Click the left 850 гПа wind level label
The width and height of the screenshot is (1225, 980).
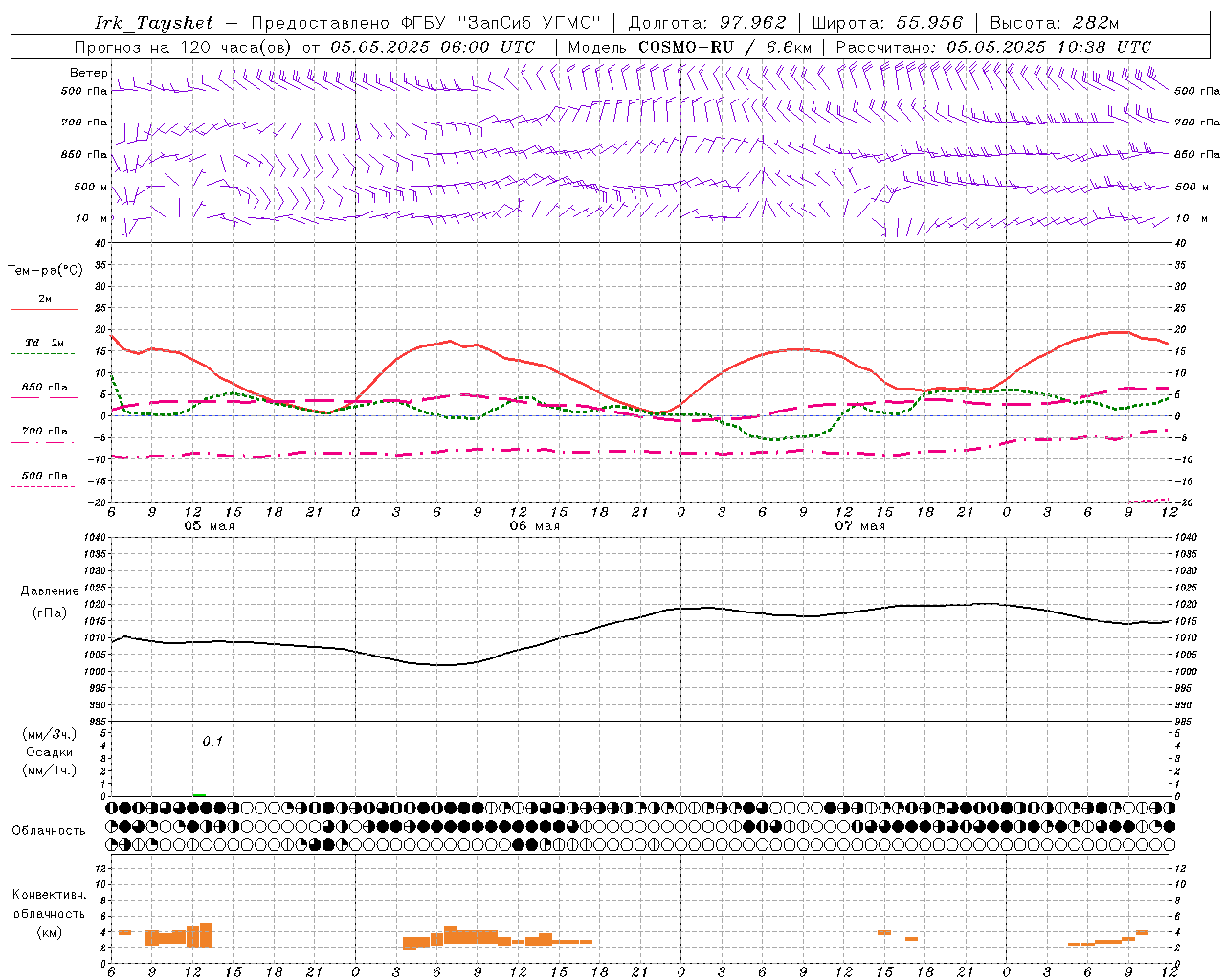point(84,154)
